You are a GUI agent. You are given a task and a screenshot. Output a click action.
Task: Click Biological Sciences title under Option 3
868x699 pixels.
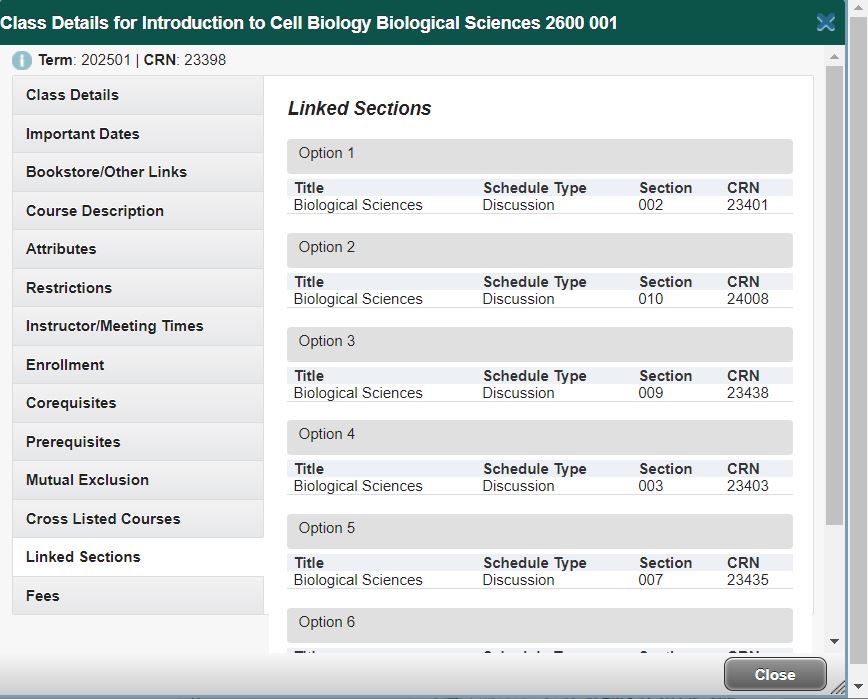click(x=358, y=393)
